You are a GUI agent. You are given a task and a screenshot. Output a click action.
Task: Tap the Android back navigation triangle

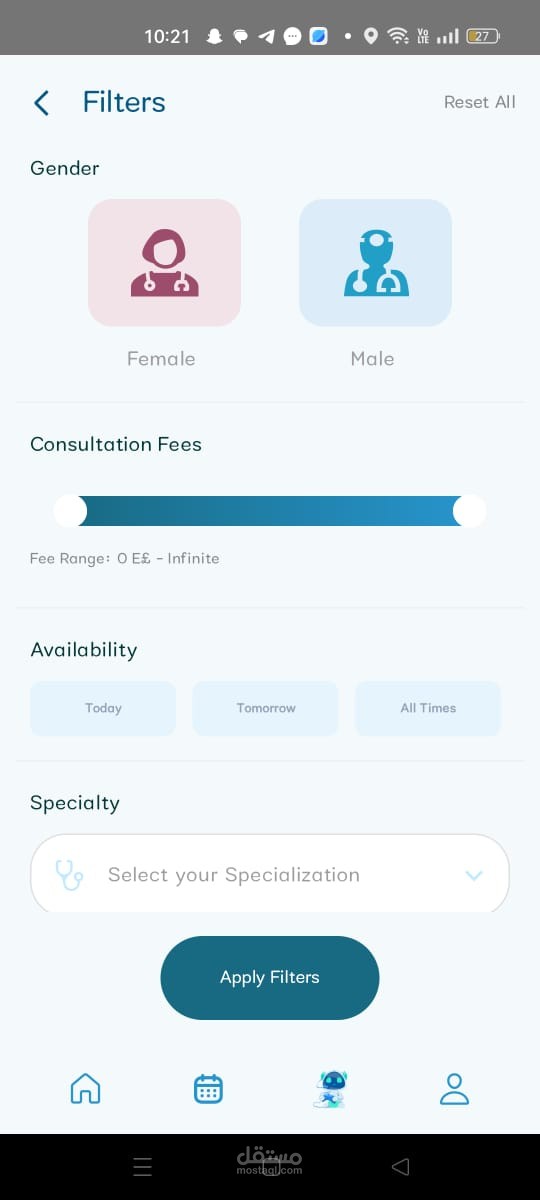tap(401, 1166)
